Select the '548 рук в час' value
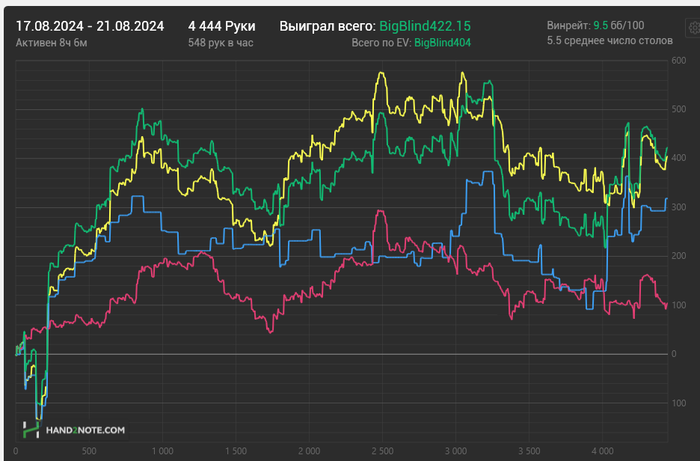Viewport: 700px width, 461px height. 221,43
